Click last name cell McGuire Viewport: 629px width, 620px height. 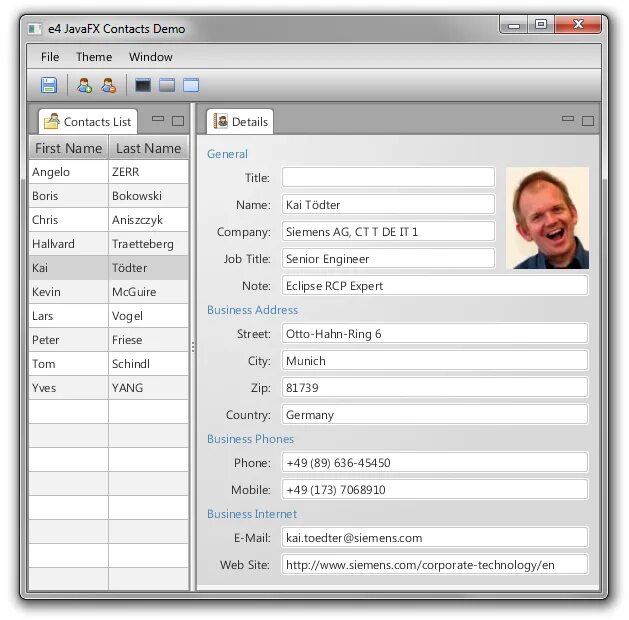[x=148, y=292]
